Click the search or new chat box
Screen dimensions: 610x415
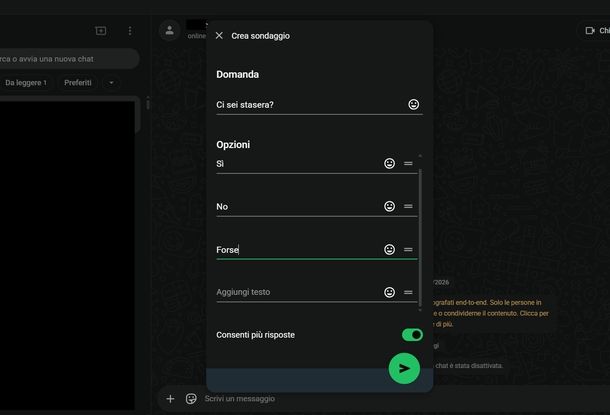pos(68,59)
